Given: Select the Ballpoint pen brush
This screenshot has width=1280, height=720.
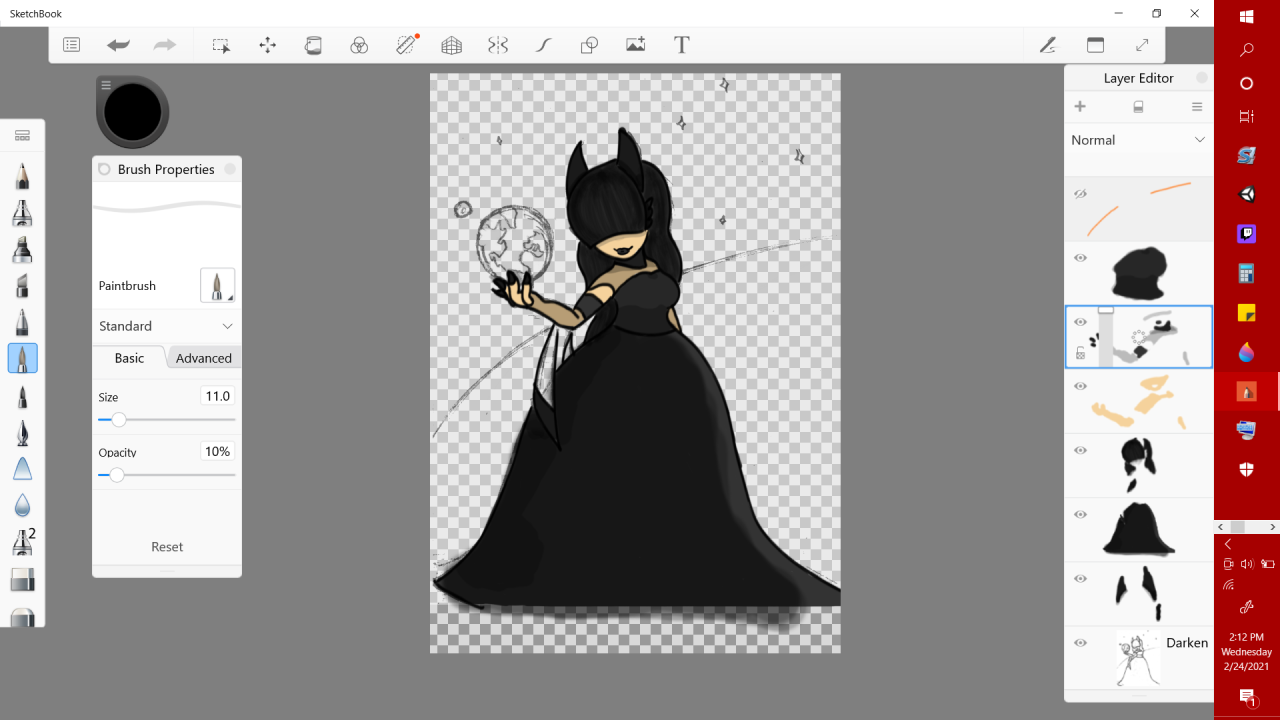Looking at the screenshot, I should [x=22, y=322].
